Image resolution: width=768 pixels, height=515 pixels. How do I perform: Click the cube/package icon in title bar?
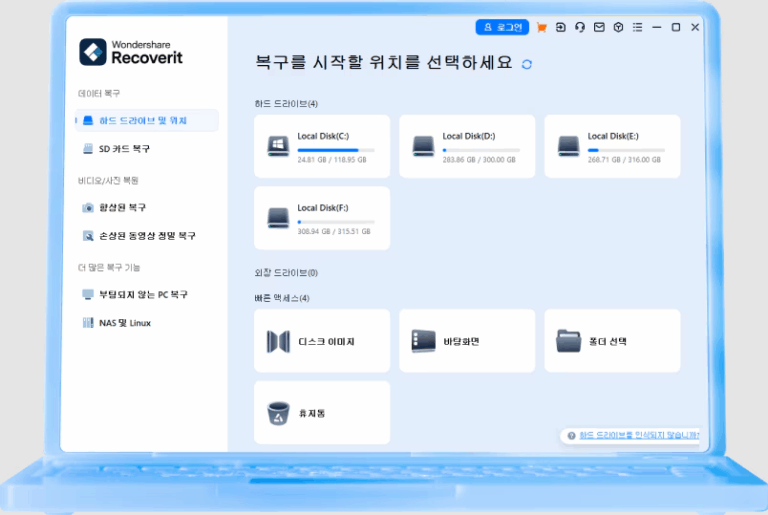(x=618, y=27)
